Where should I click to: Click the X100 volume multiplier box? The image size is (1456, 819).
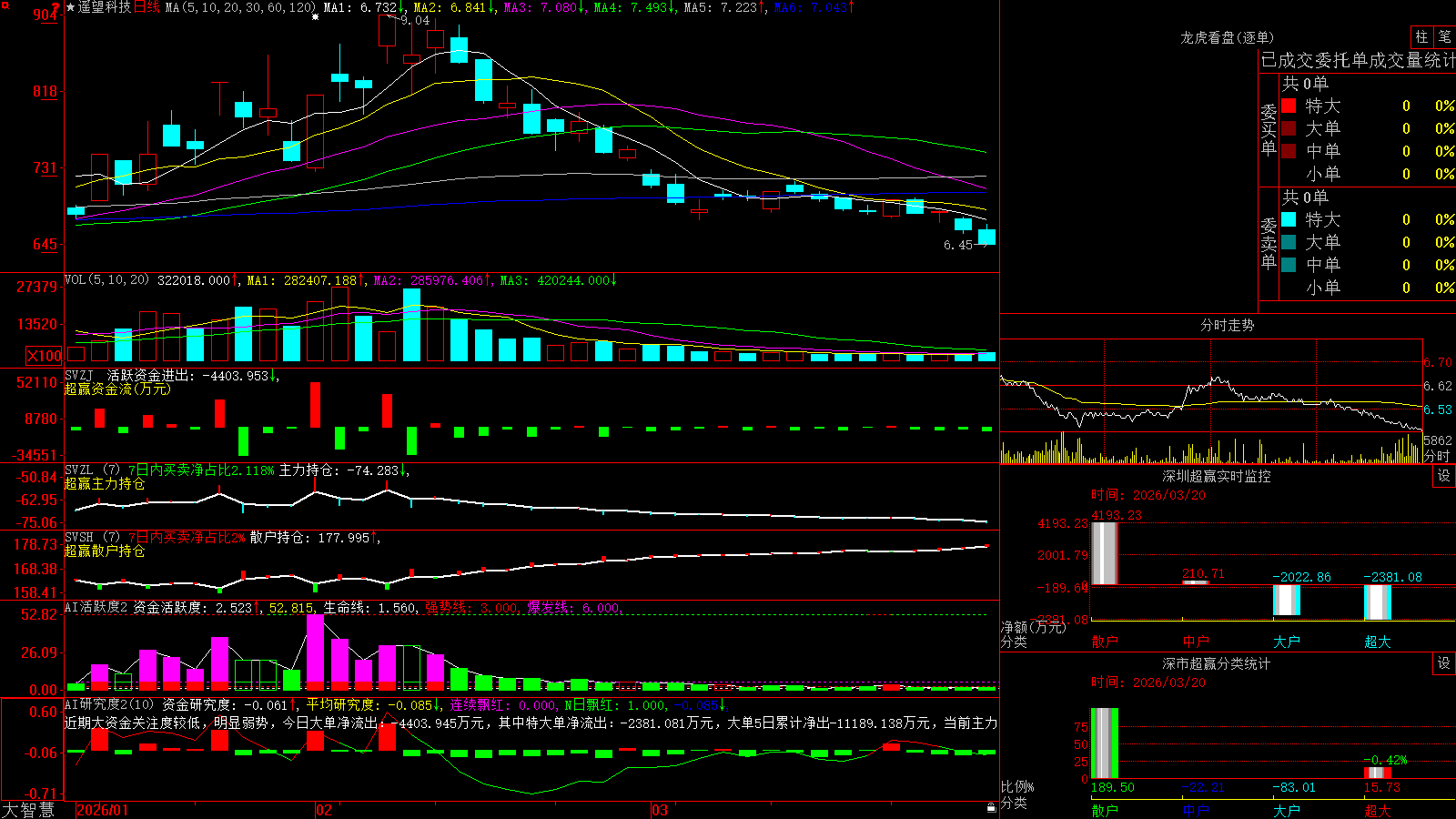tap(45, 356)
